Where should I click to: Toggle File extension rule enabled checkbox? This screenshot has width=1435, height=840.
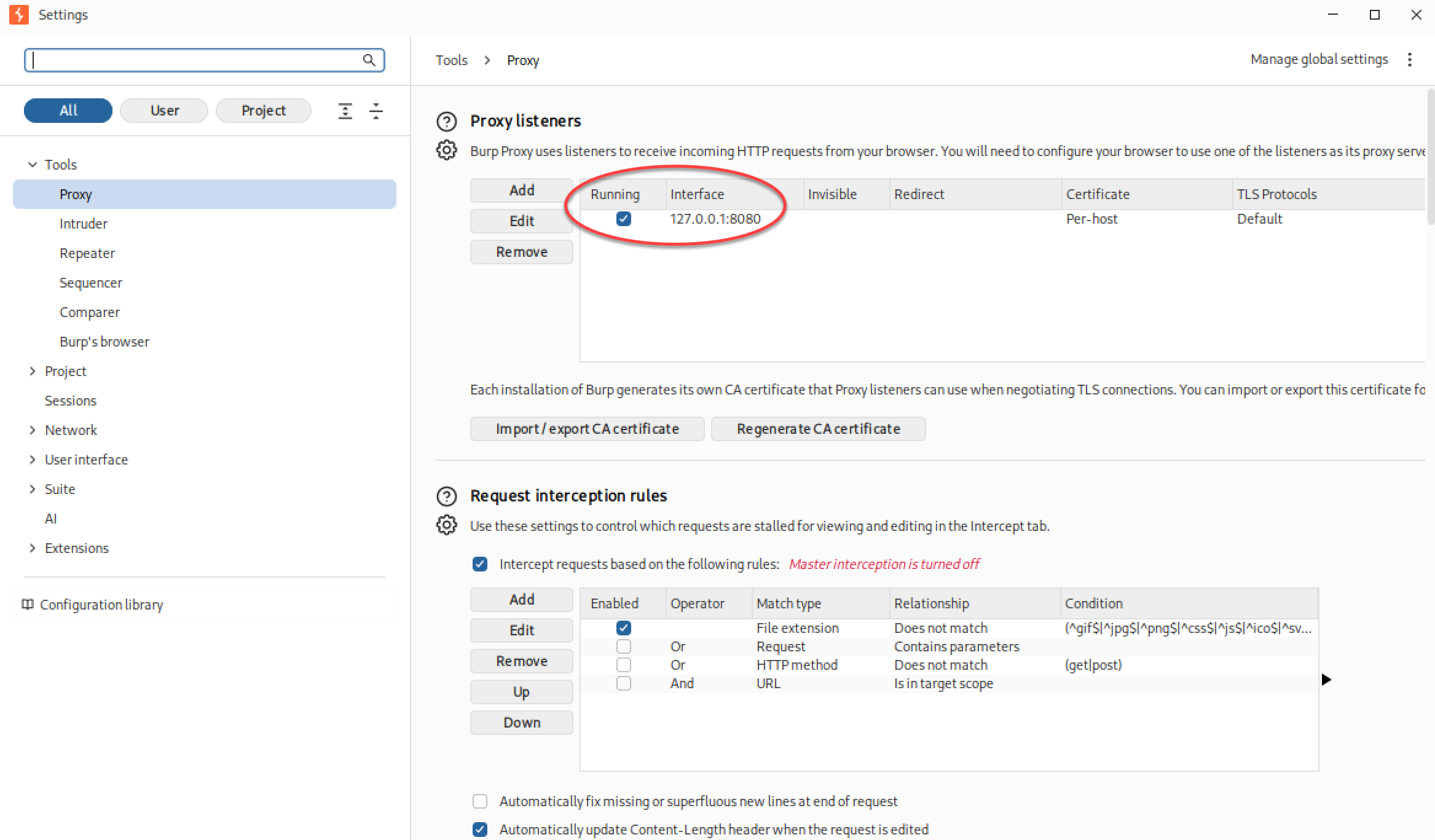pos(624,628)
